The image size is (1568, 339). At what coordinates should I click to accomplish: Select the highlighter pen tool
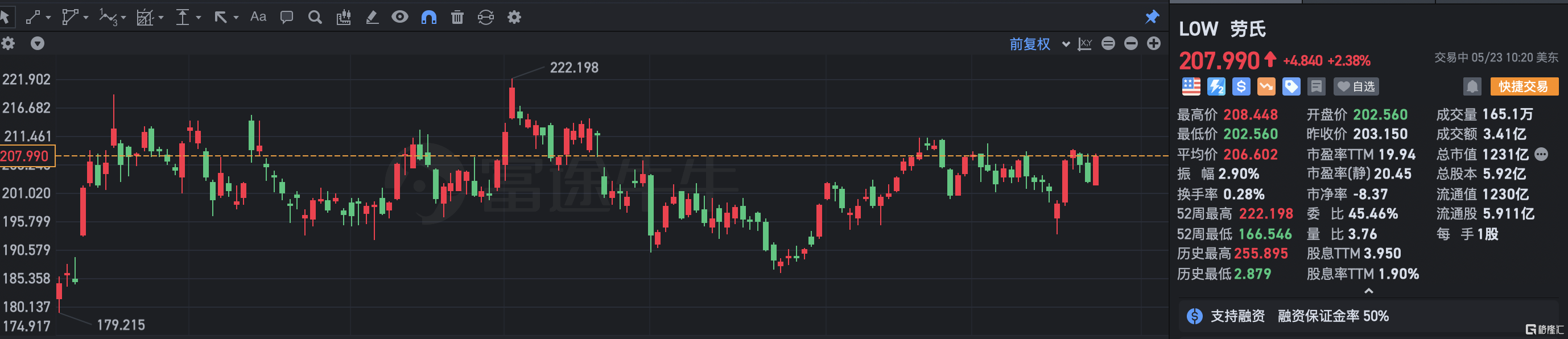pos(372,17)
